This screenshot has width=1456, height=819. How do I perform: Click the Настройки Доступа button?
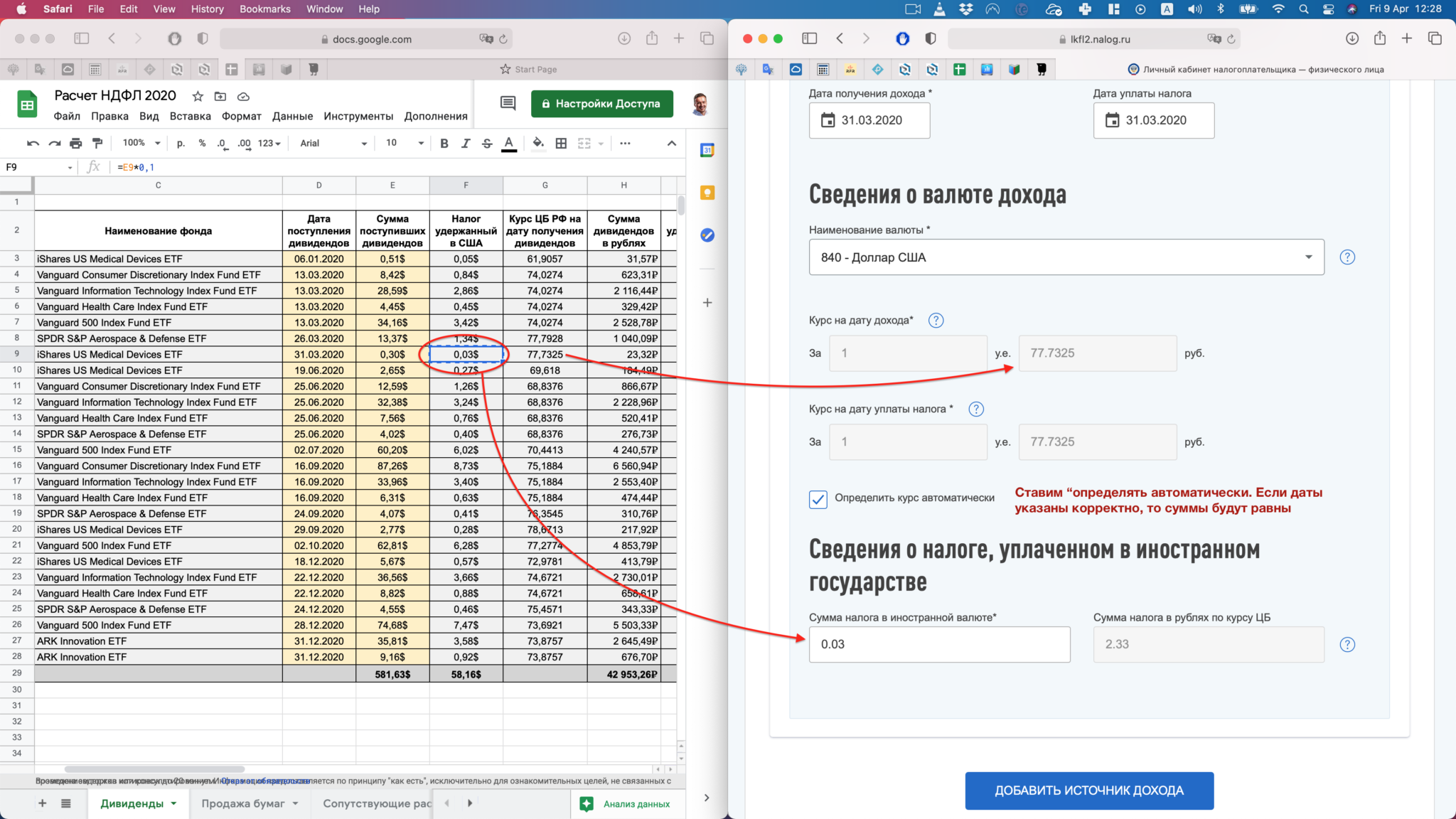(601, 104)
